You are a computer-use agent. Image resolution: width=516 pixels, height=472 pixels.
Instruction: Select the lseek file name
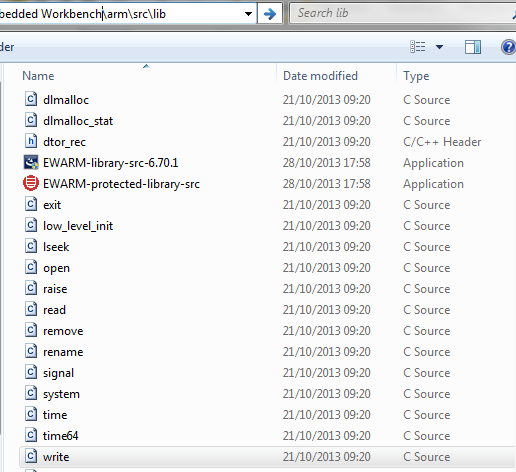pos(56,247)
